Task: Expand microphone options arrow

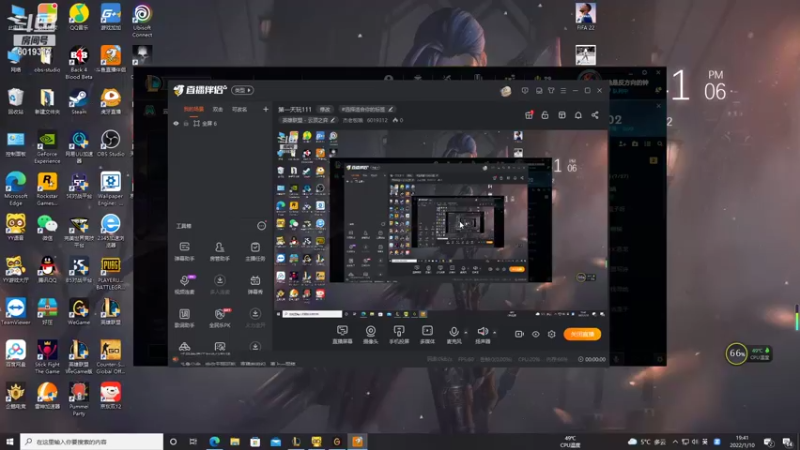Action: tap(465, 333)
